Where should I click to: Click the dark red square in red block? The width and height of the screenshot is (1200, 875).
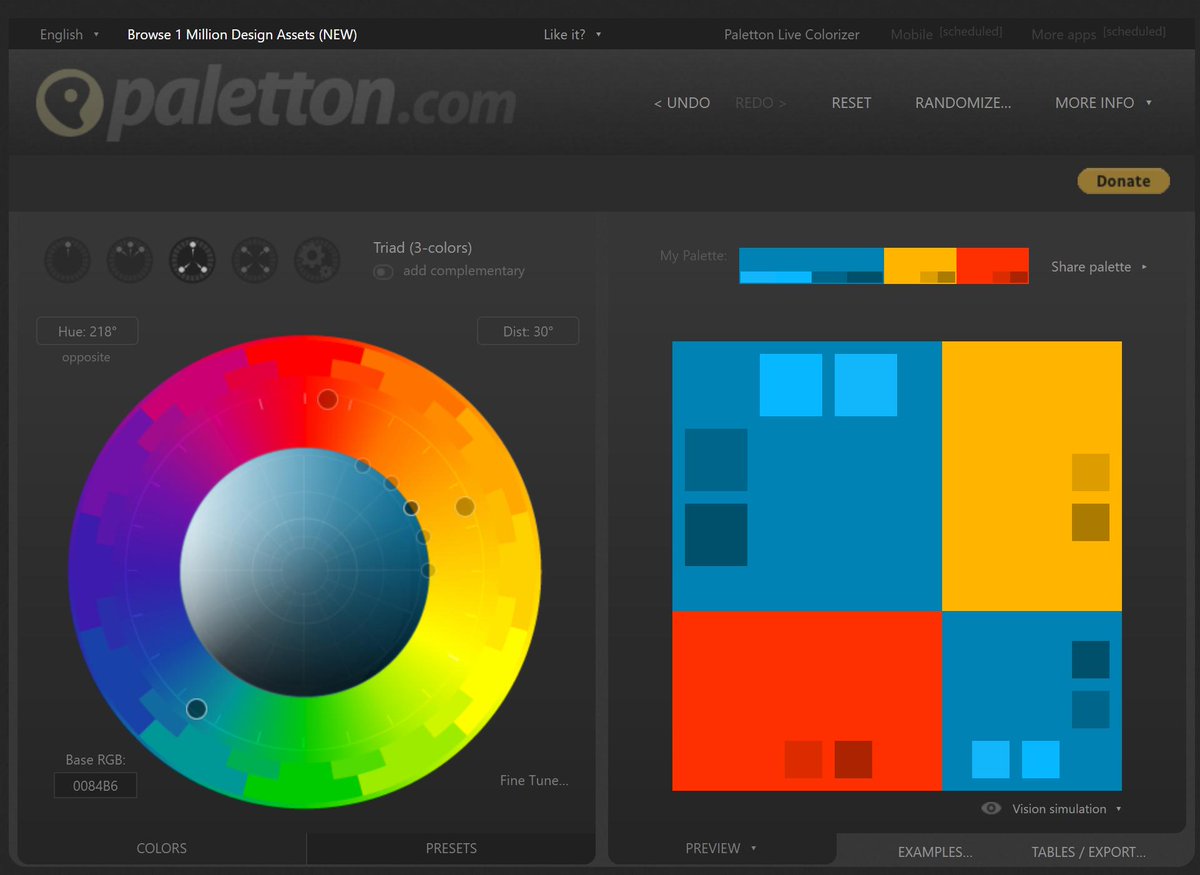853,759
